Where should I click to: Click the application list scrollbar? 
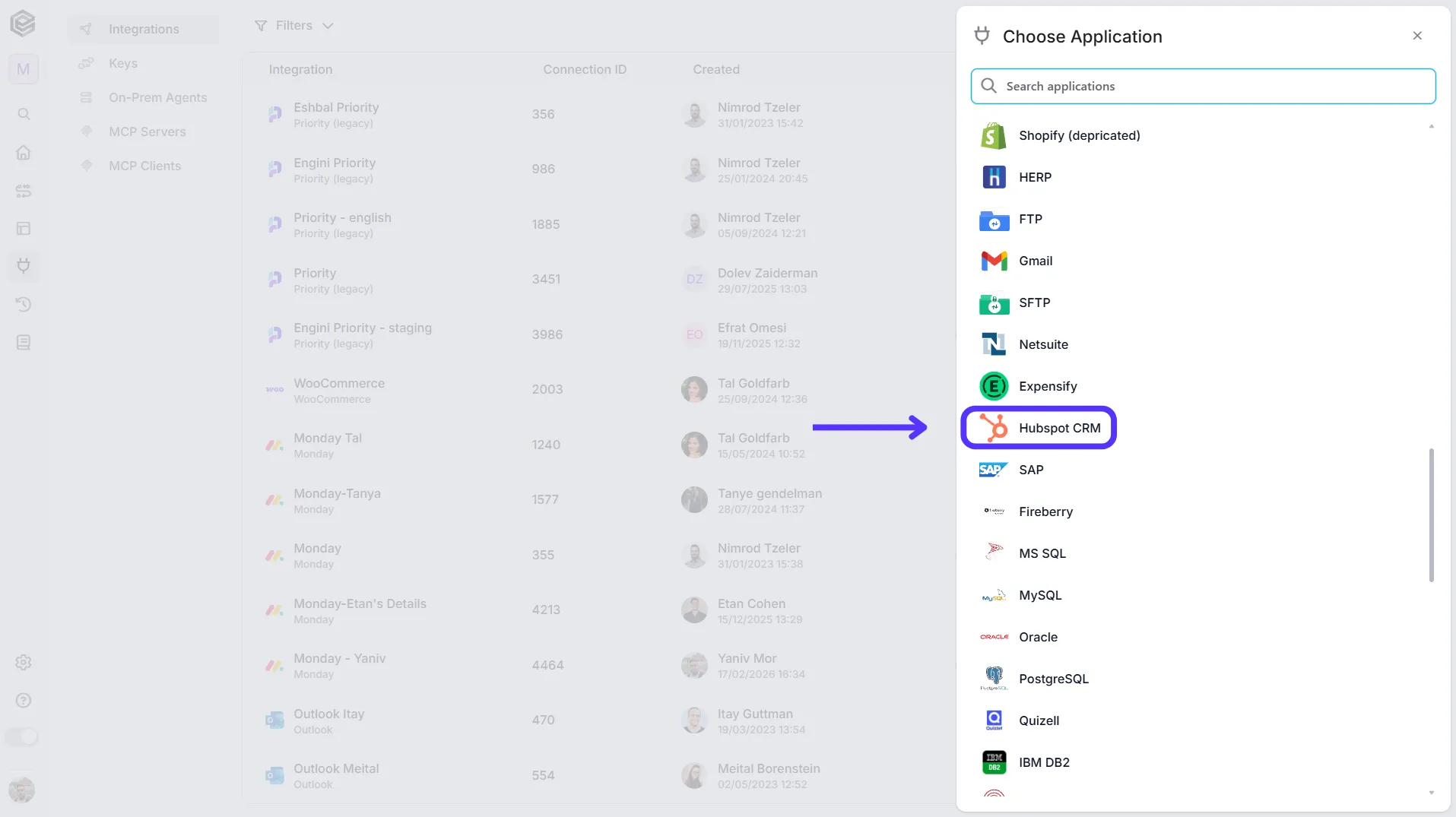(x=1431, y=515)
